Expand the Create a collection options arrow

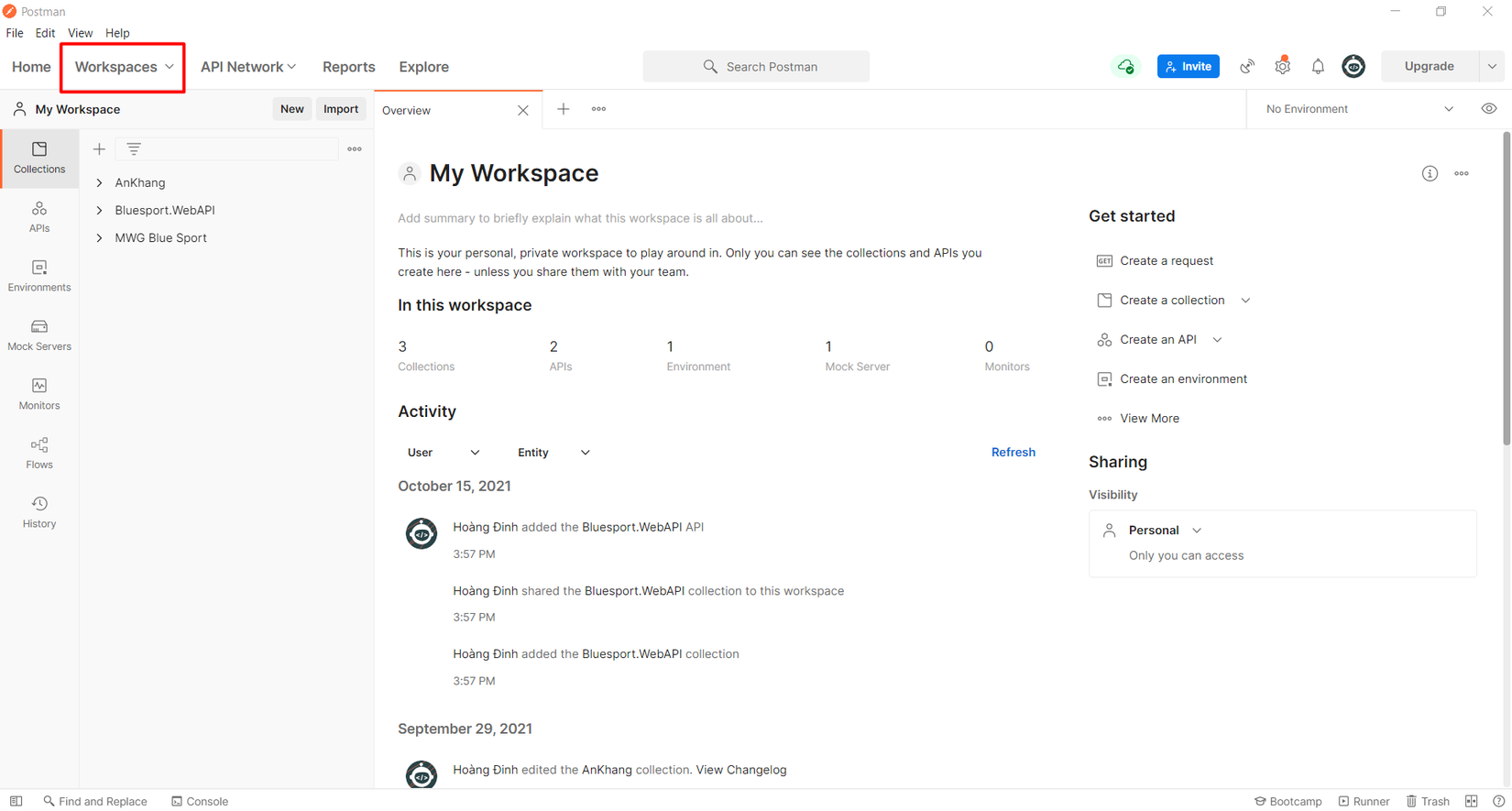click(x=1246, y=301)
